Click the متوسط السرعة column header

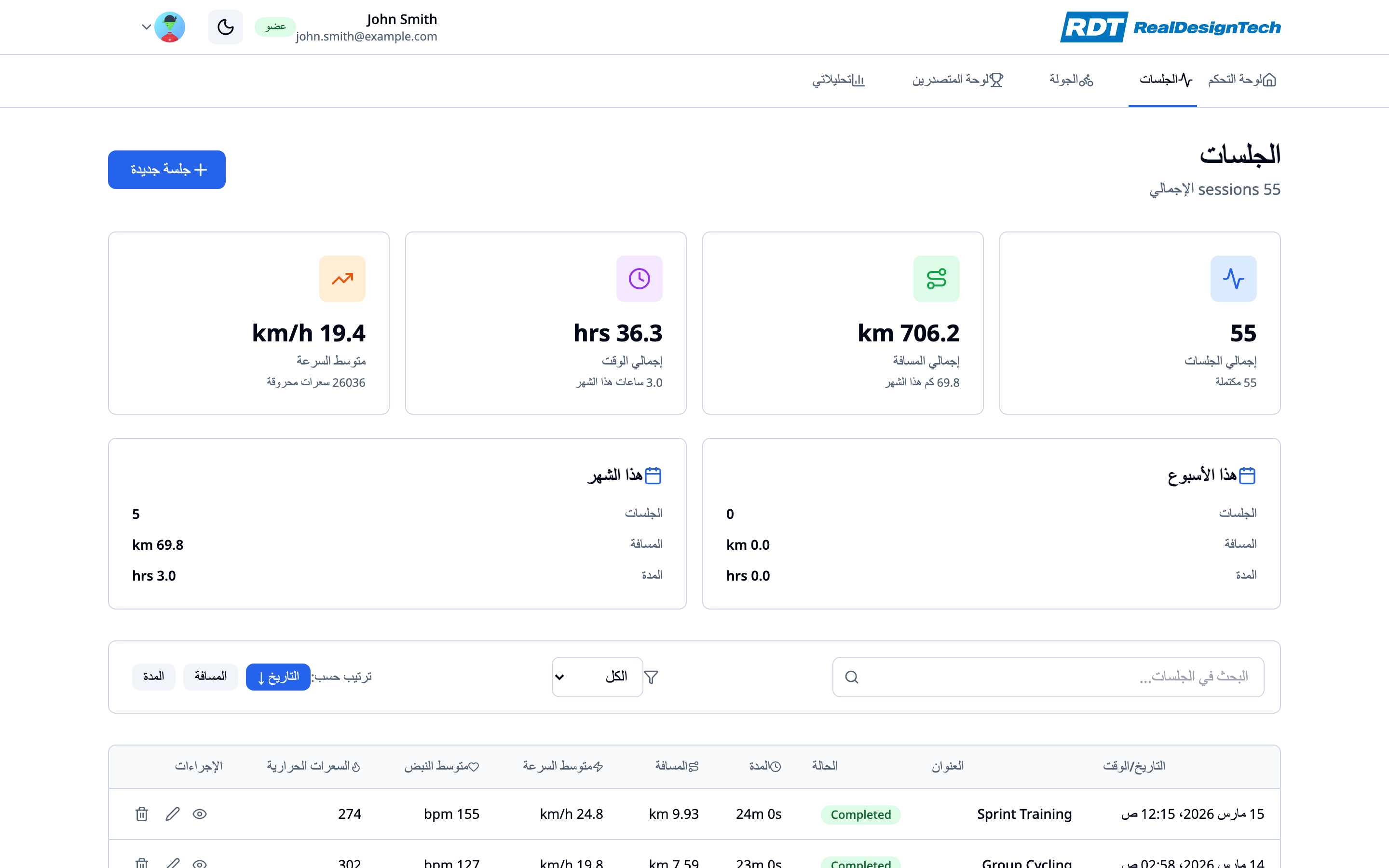[563, 766]
